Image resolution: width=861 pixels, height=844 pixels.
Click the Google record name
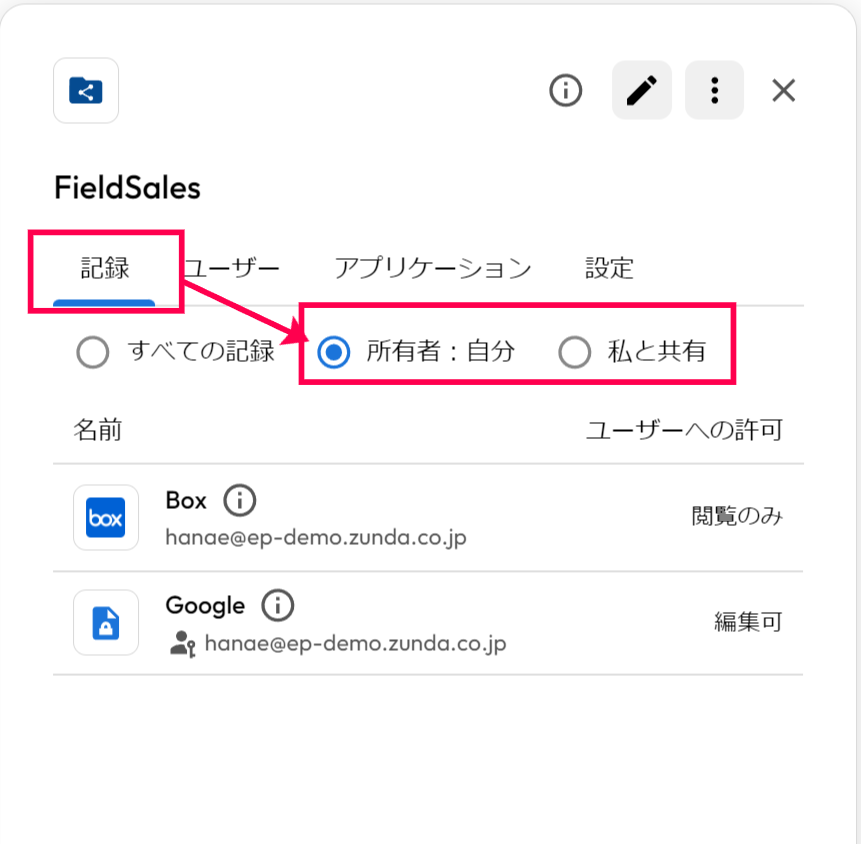pyautogui.click(x=205, y=606)
